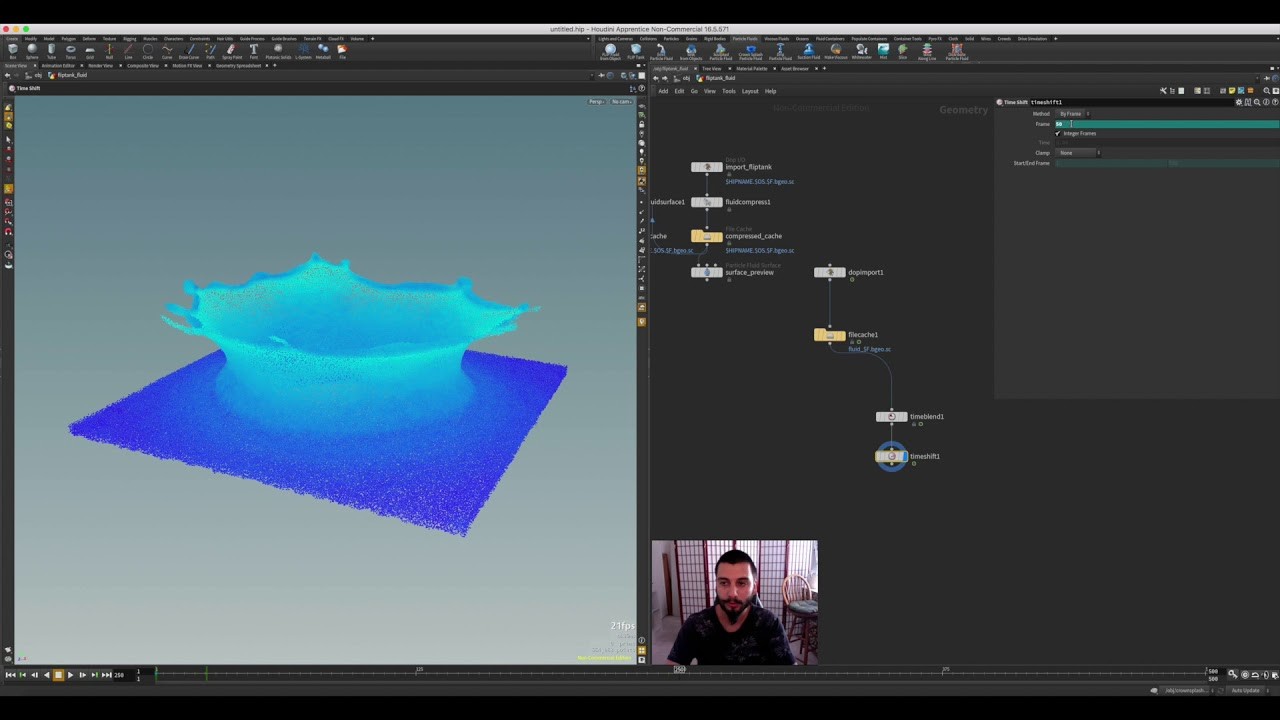
Task: Open the Method By Frame dropdown
Action: coord(1072,114)
